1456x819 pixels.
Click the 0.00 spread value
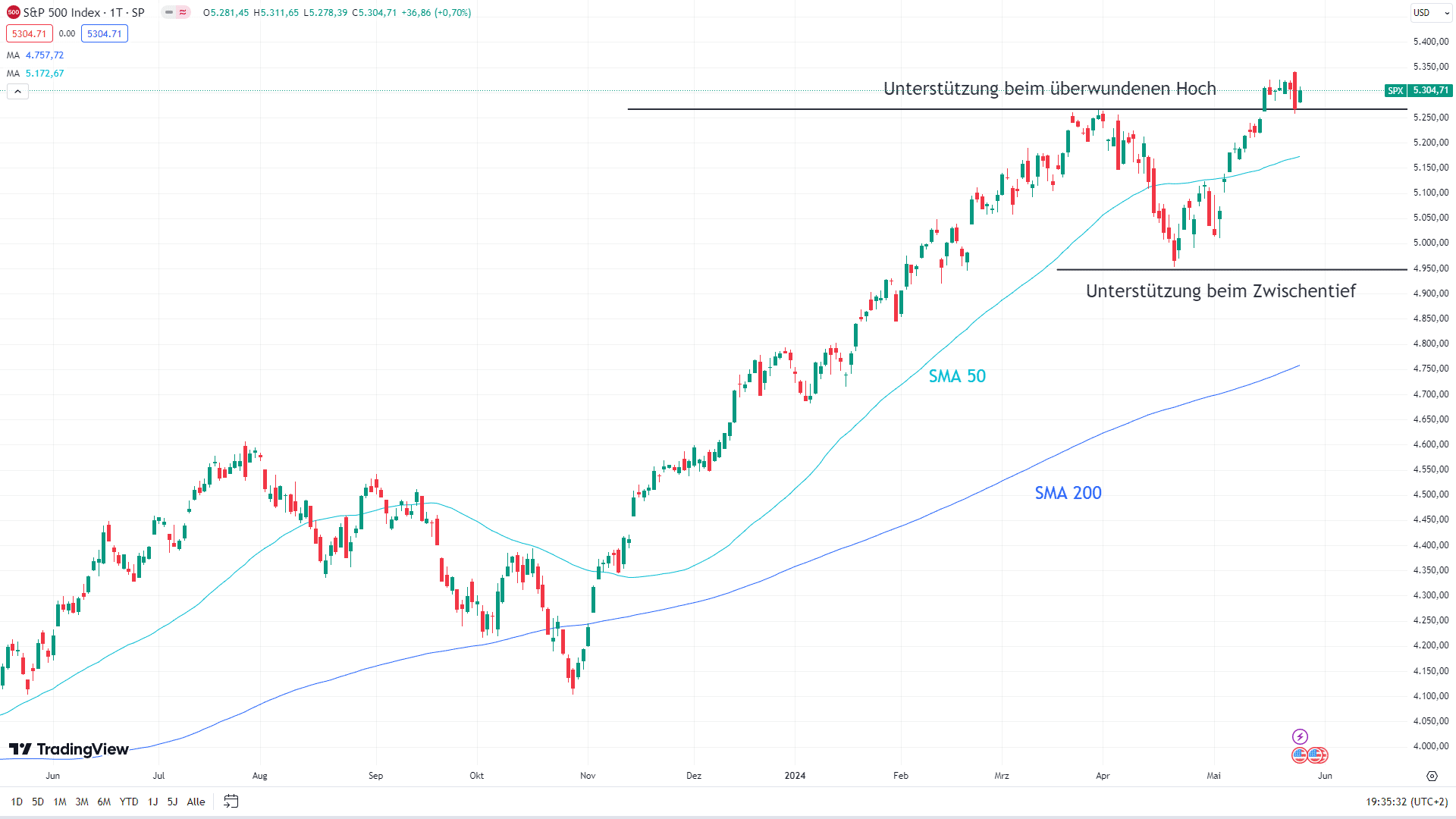[67, 33]
